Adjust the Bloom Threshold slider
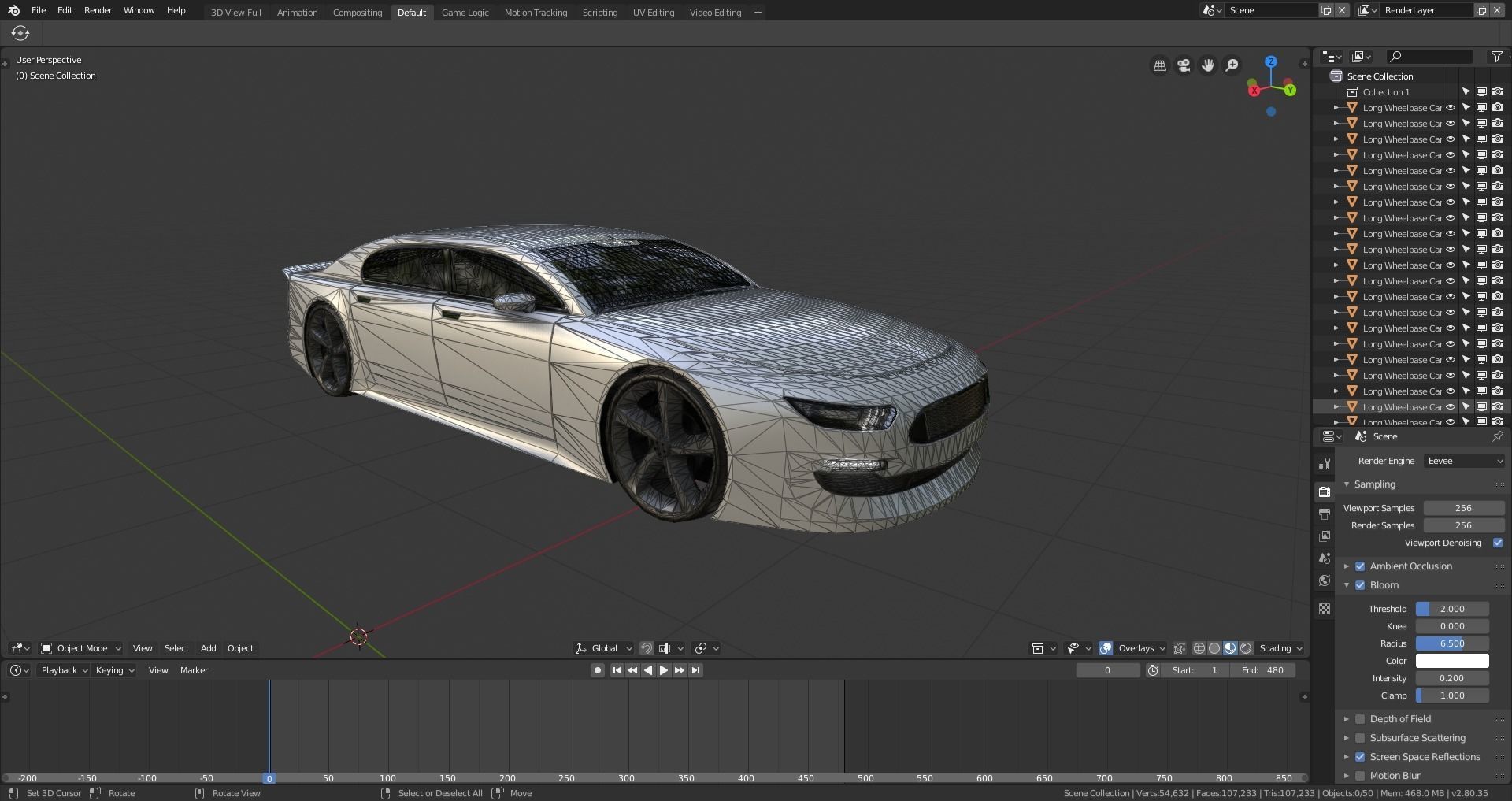Image resolution: width=1512 pixels, height=801 pixels. coord(1452,609)
